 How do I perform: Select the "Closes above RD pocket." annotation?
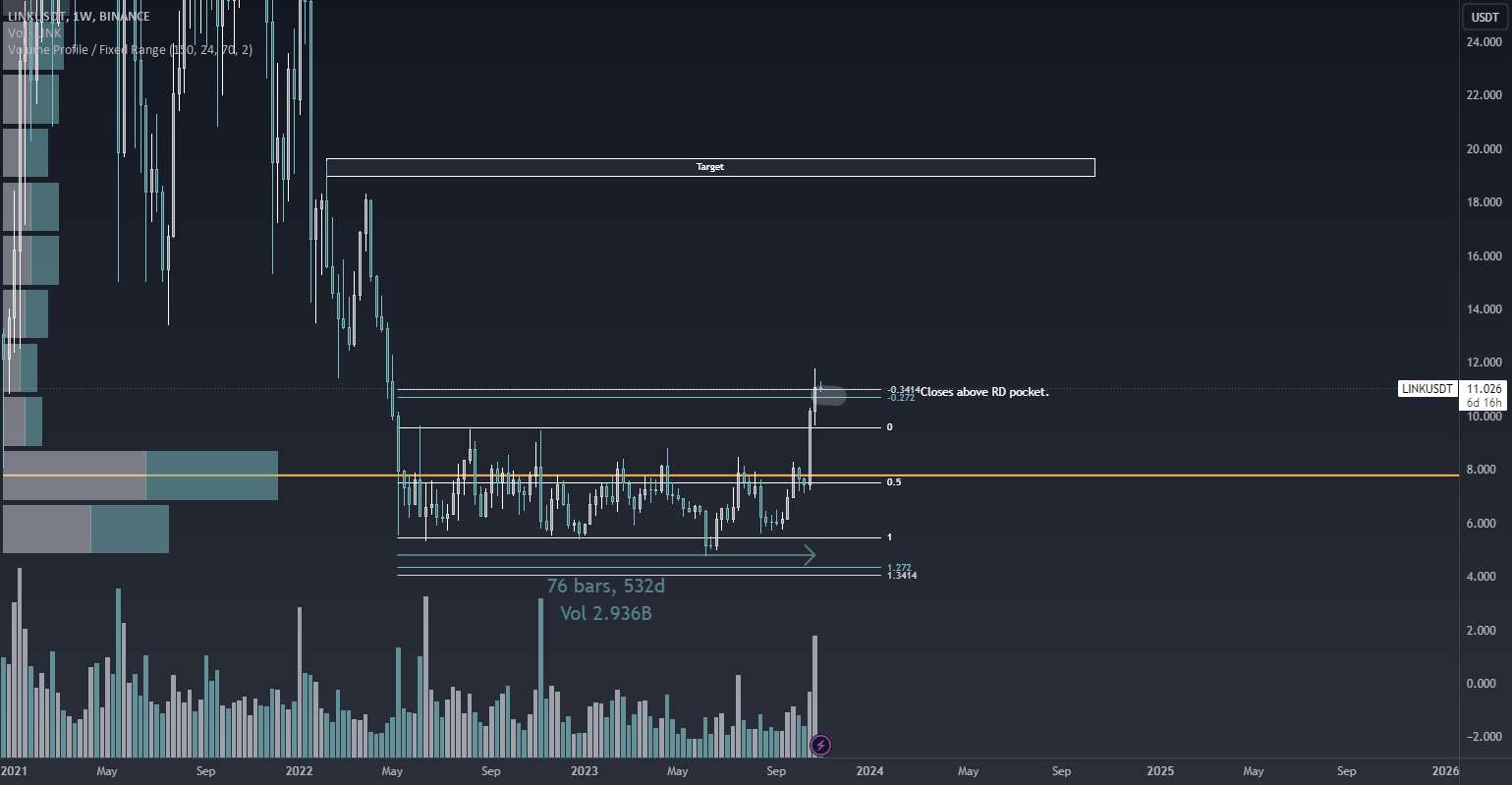point(984,392)
